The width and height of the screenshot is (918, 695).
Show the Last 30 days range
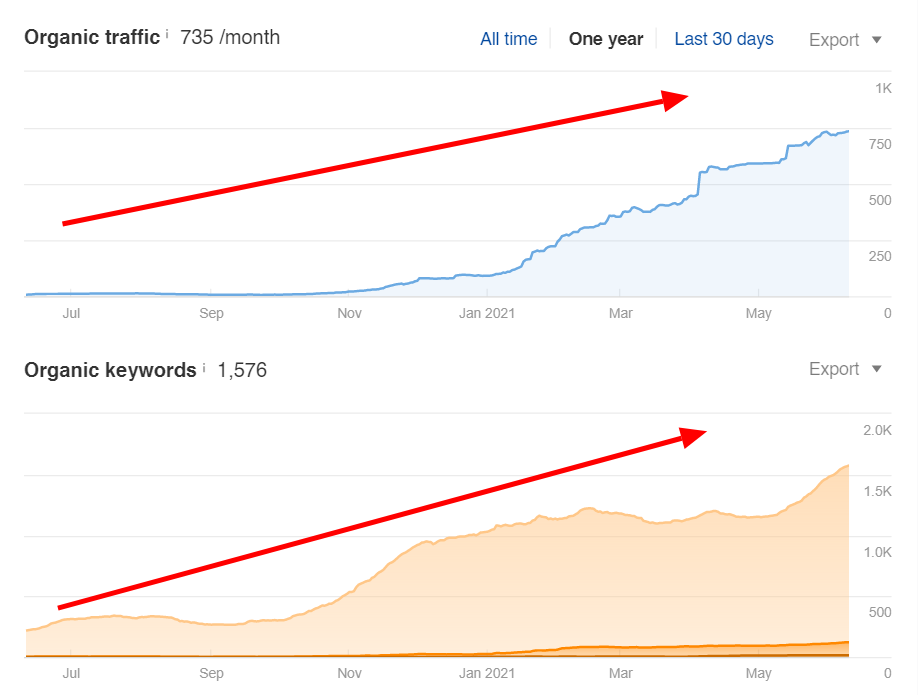click(x=724, y=39)
